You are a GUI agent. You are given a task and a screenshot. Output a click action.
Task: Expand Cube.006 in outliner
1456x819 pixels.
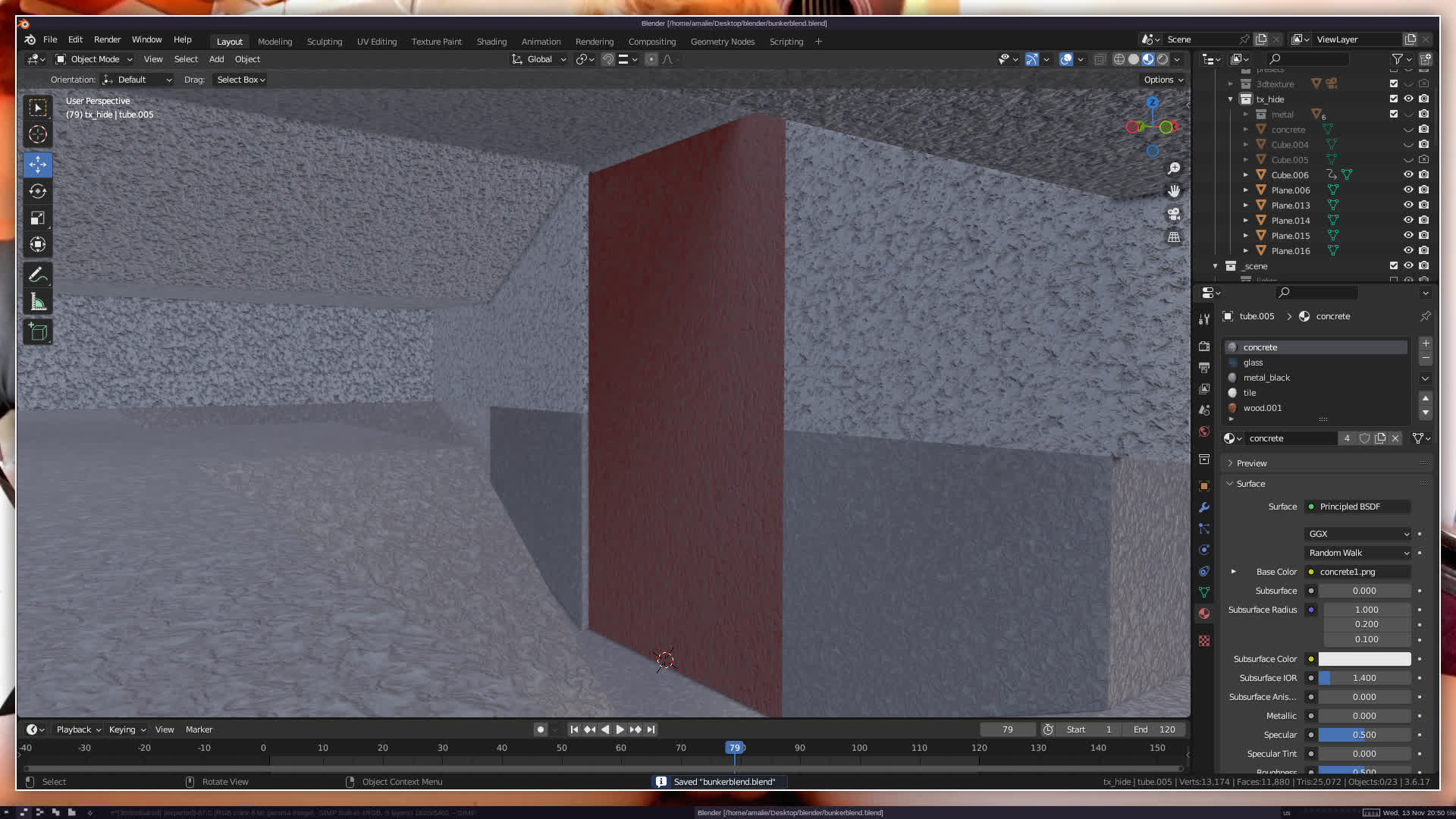click(1246, 175)
